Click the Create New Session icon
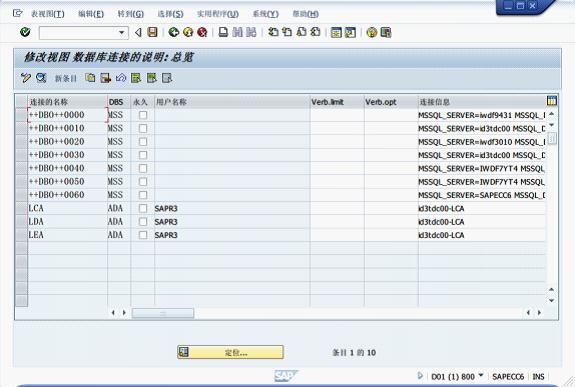Viewport: 575px width, 387px height. click(x=336, y=32)
